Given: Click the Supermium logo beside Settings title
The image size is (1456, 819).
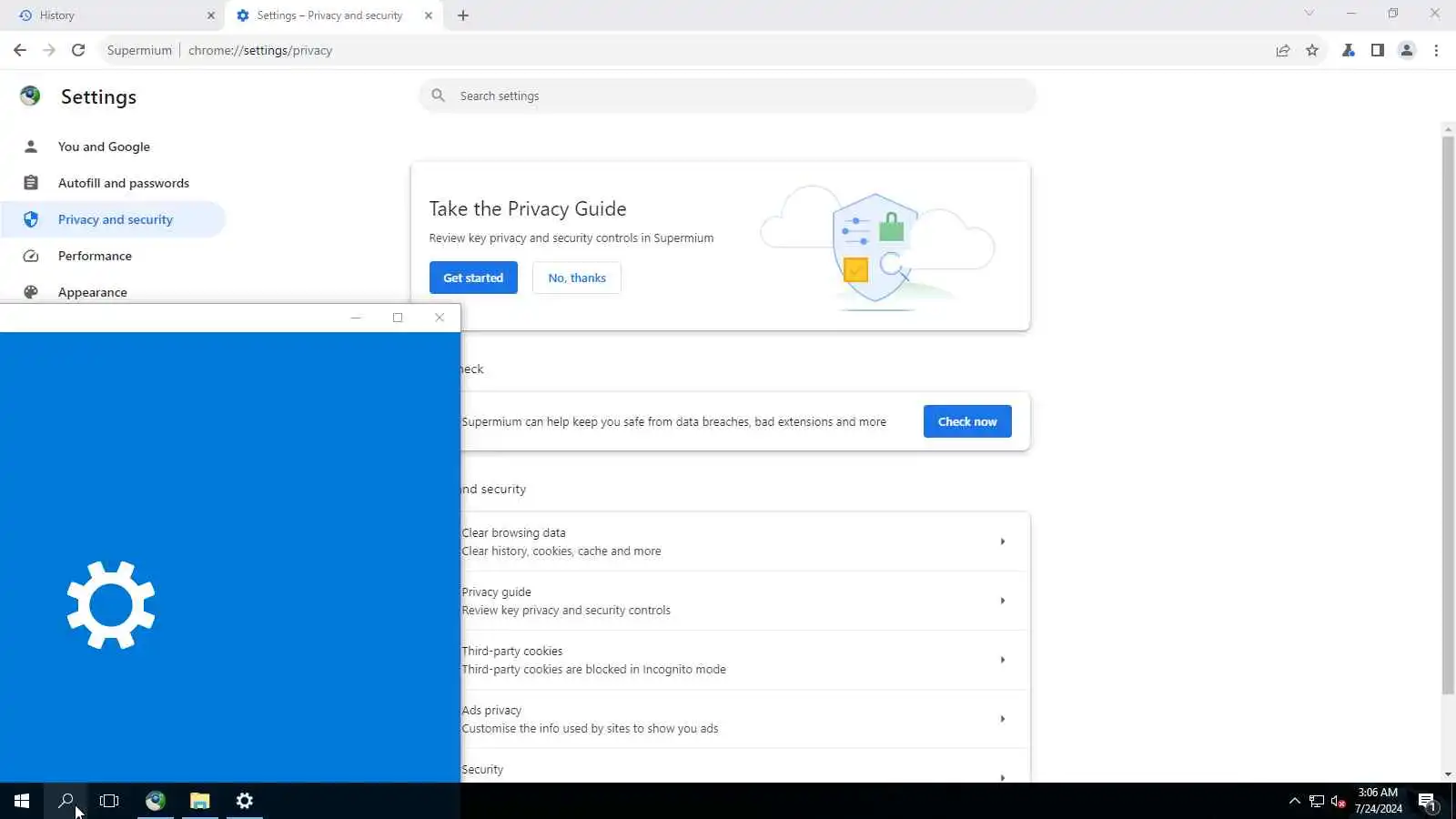Looking at the screenshot, I should pos(30,96).
